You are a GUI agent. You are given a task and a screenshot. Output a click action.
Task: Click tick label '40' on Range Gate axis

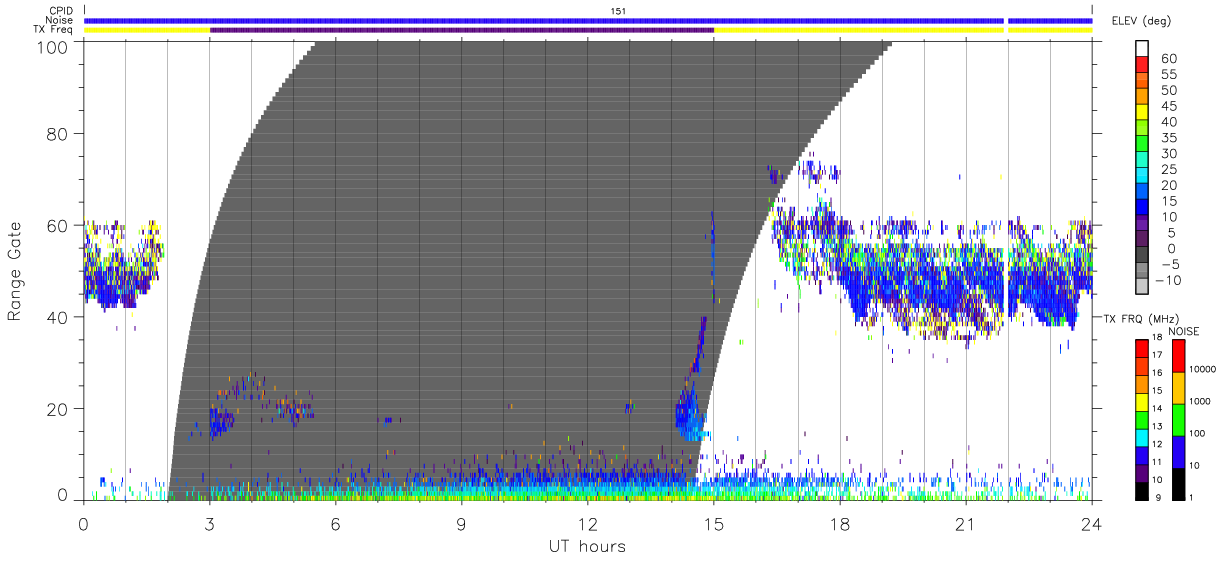pyautogui.click(x=57, y=317)
